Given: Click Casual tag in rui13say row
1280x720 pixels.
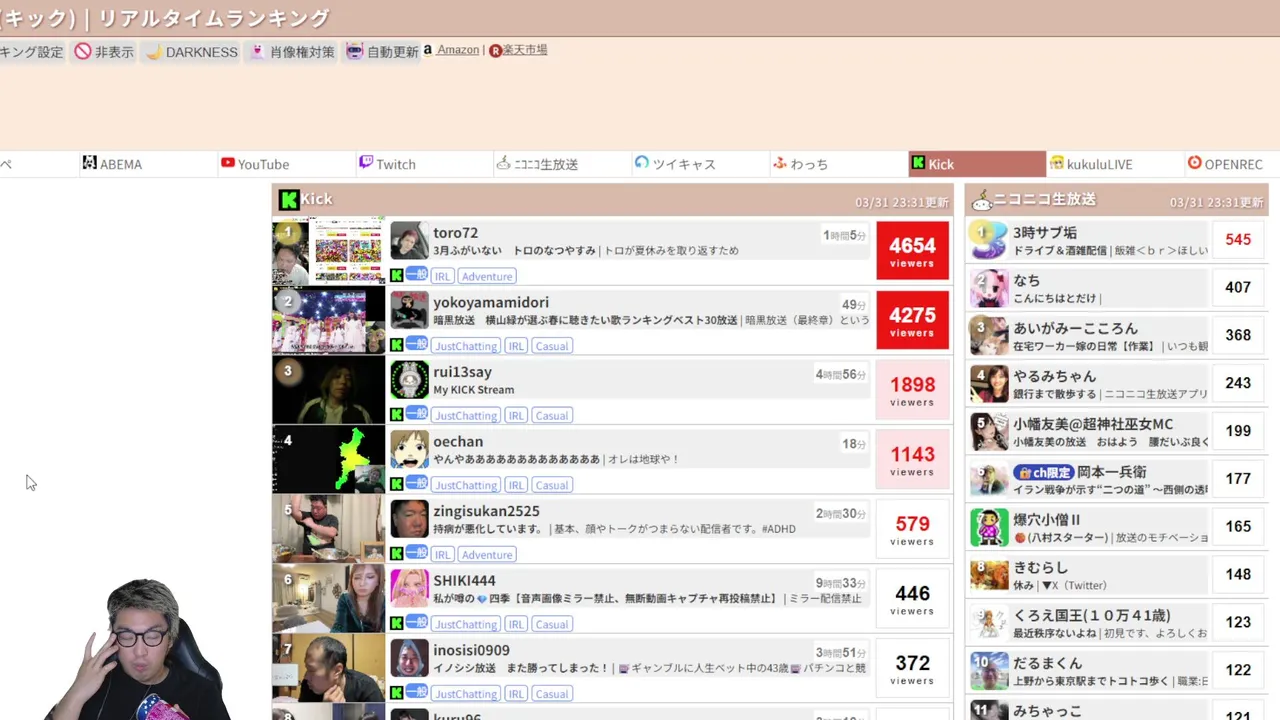Looking at the screenshot, I should 551,415.
